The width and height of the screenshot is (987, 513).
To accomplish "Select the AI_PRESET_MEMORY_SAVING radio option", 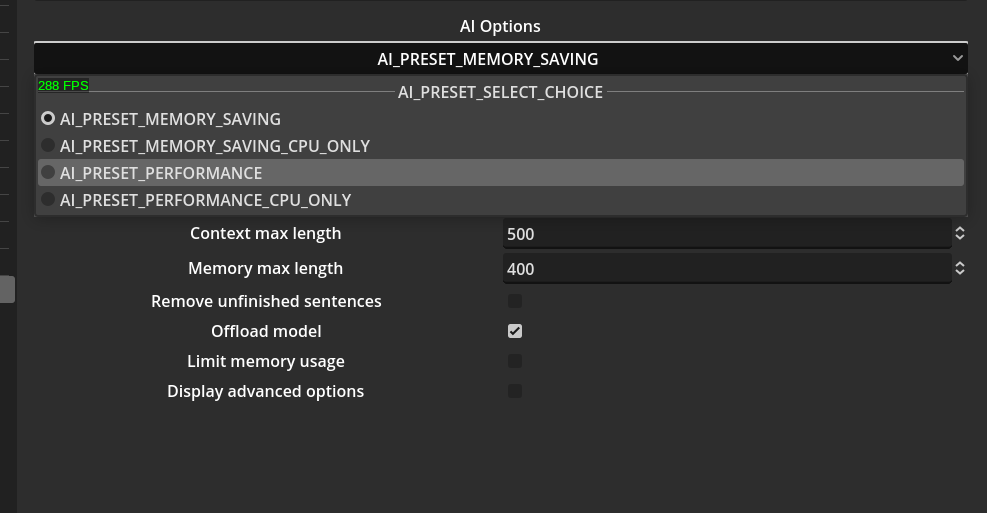I will tap(48, 119).
